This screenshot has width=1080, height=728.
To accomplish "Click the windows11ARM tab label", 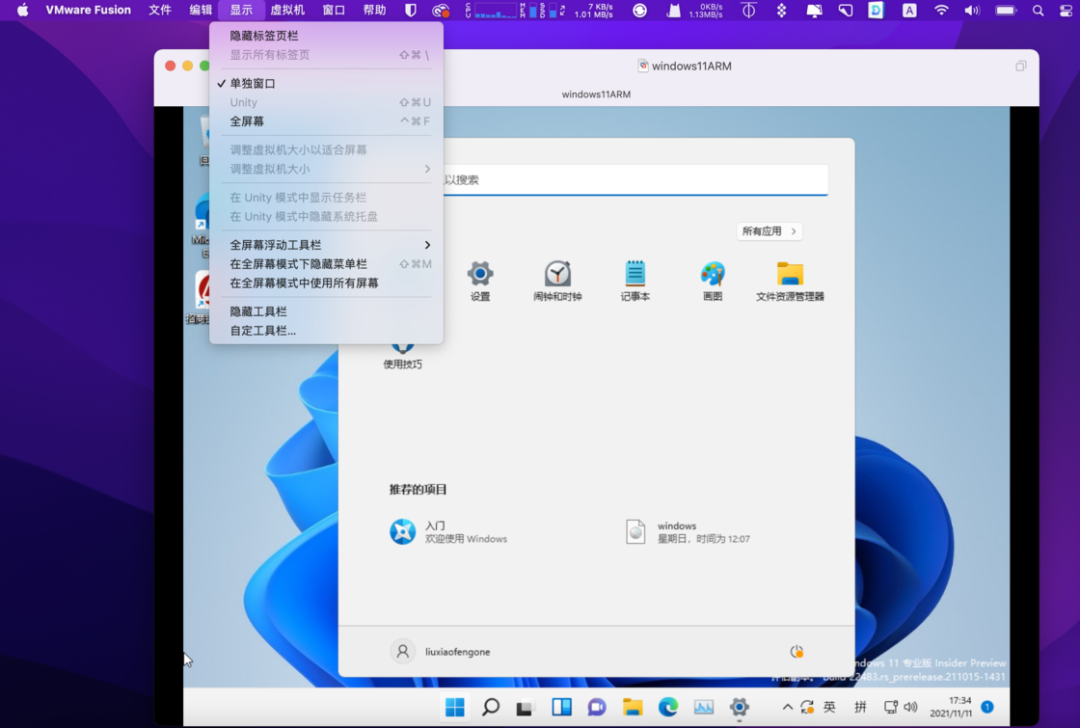I will (x=596, y=94).
